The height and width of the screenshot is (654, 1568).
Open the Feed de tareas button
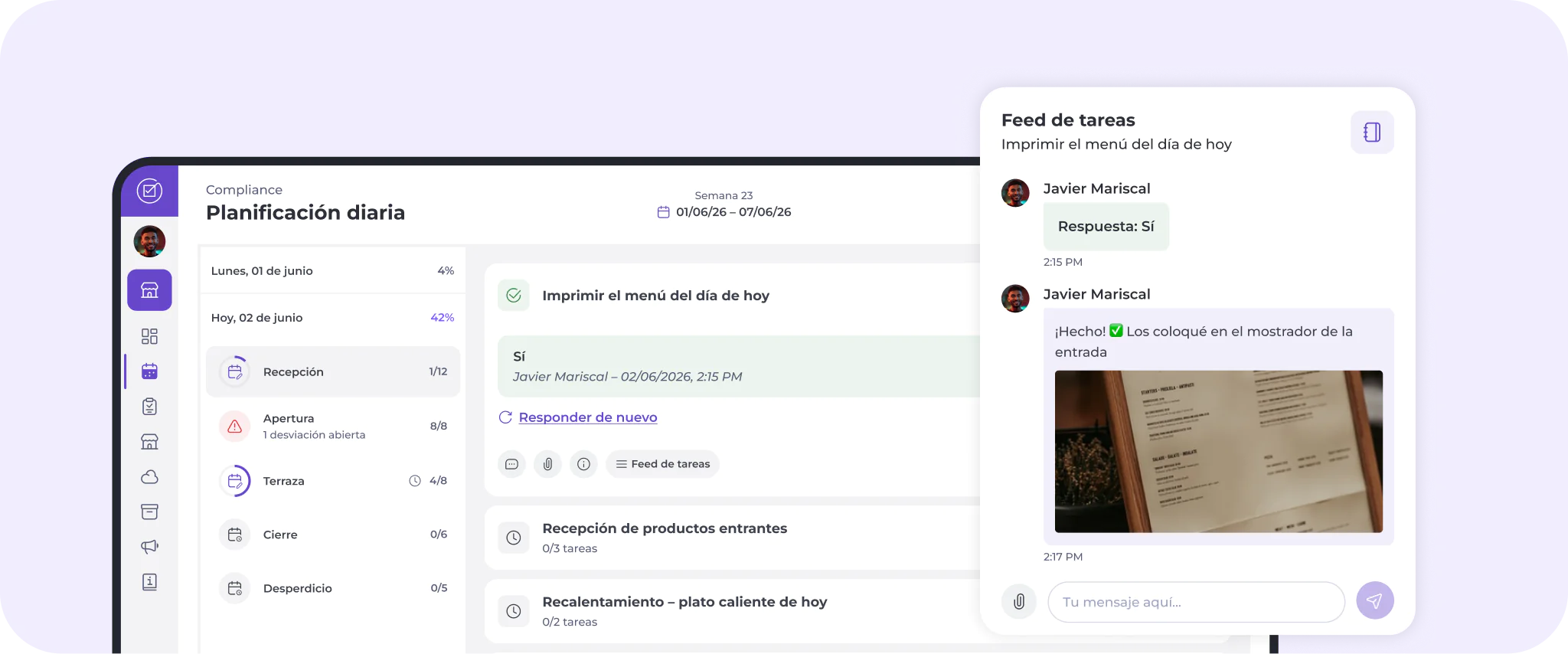tap(662, 464)
